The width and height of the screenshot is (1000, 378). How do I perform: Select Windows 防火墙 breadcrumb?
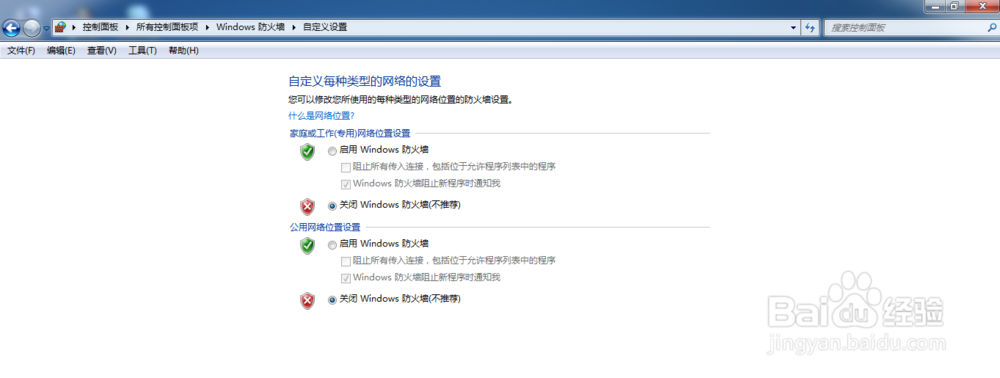tap(251, 27)
